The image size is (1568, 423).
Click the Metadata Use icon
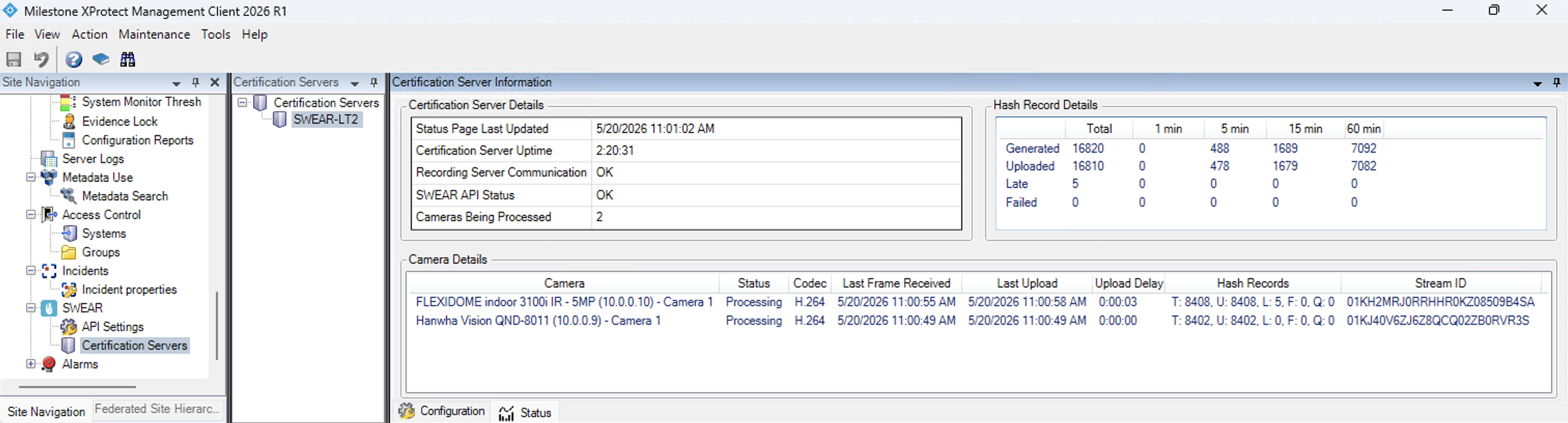49,178
